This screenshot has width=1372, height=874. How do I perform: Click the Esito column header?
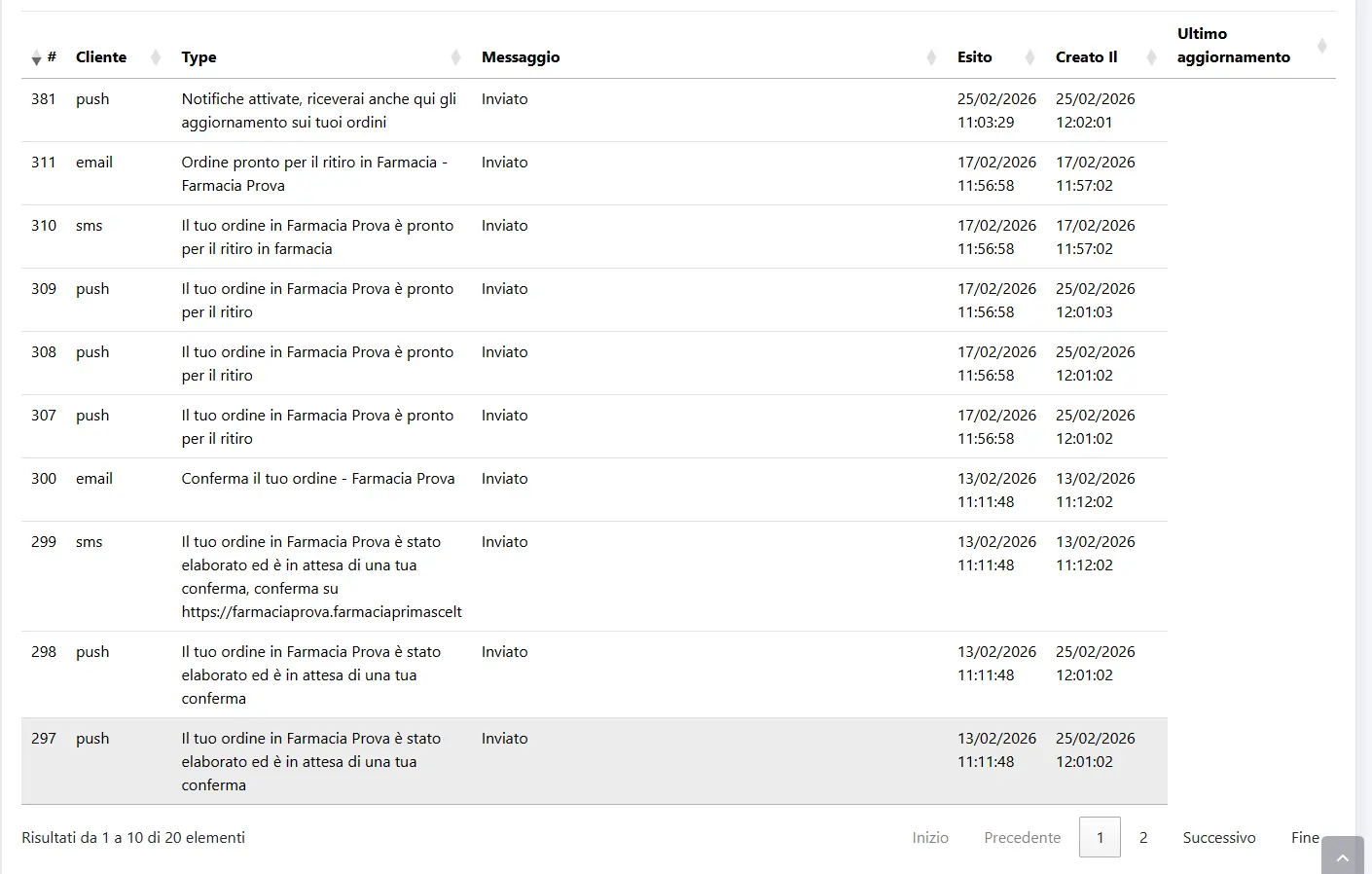tap(974, 57)
